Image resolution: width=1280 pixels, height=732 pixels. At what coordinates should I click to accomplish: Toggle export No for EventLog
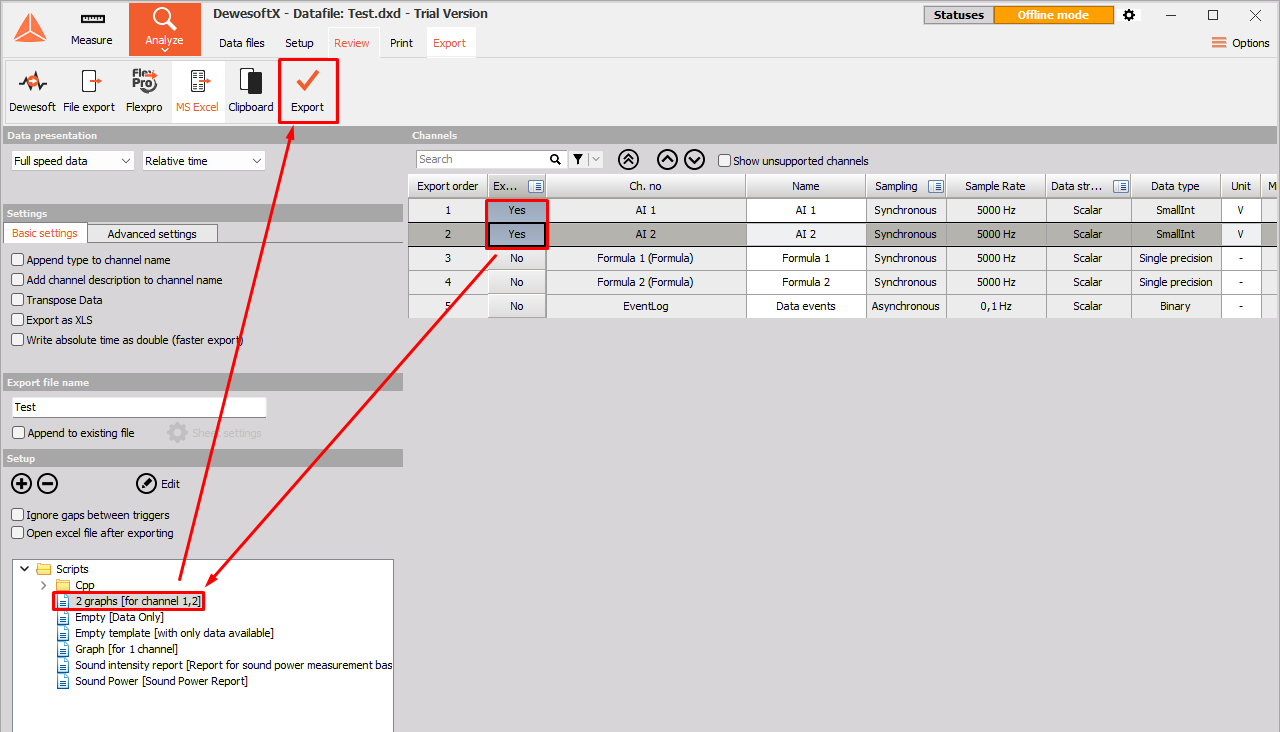point(517,306)
